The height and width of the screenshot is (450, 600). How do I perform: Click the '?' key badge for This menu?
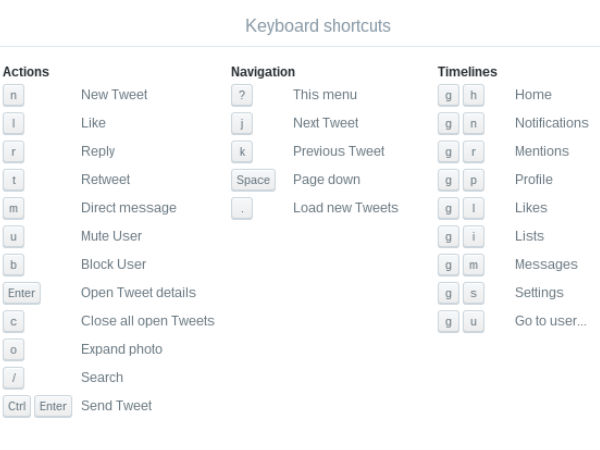(x=242, y=95)
